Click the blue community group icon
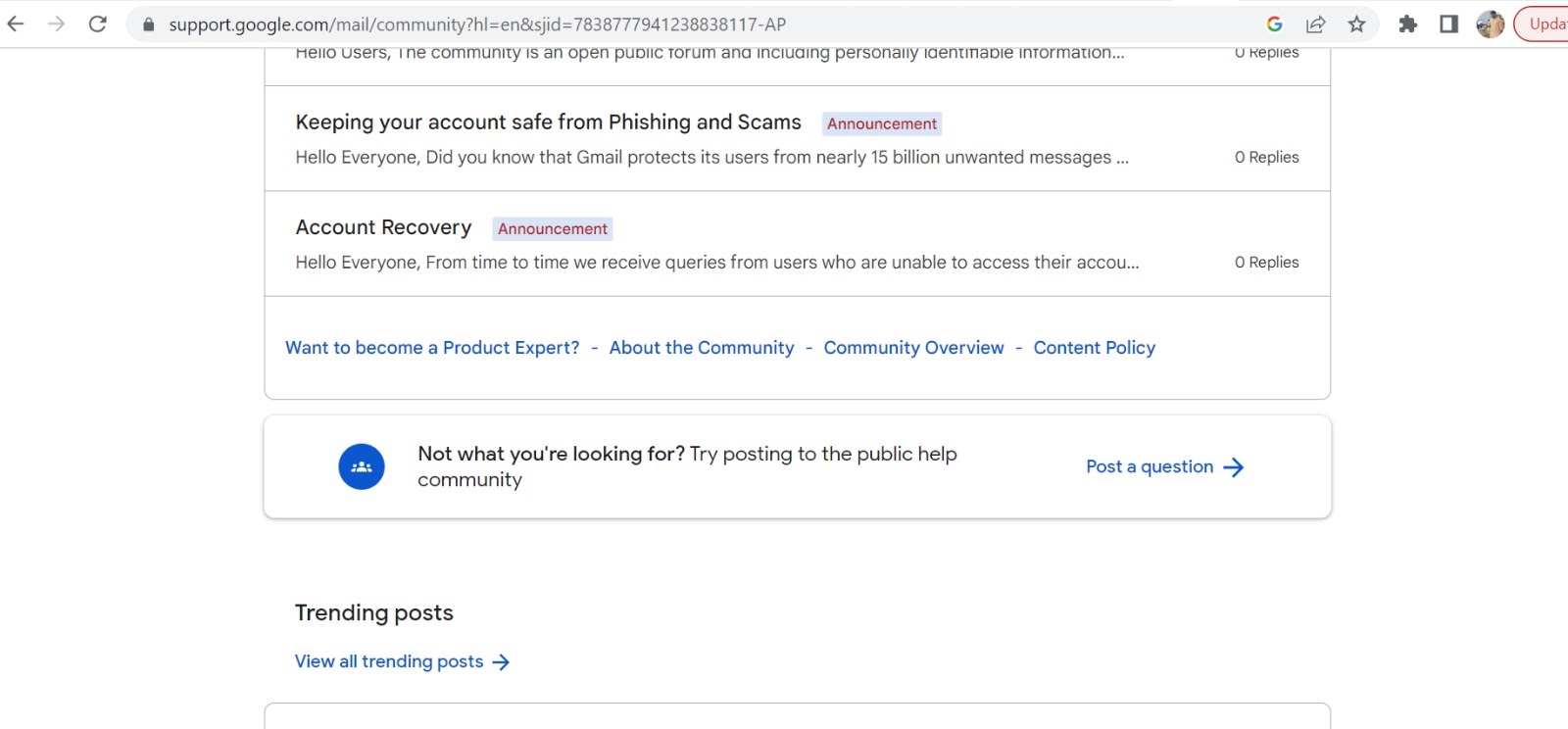This screenshot has height=729, width=1568. (362, 467)
